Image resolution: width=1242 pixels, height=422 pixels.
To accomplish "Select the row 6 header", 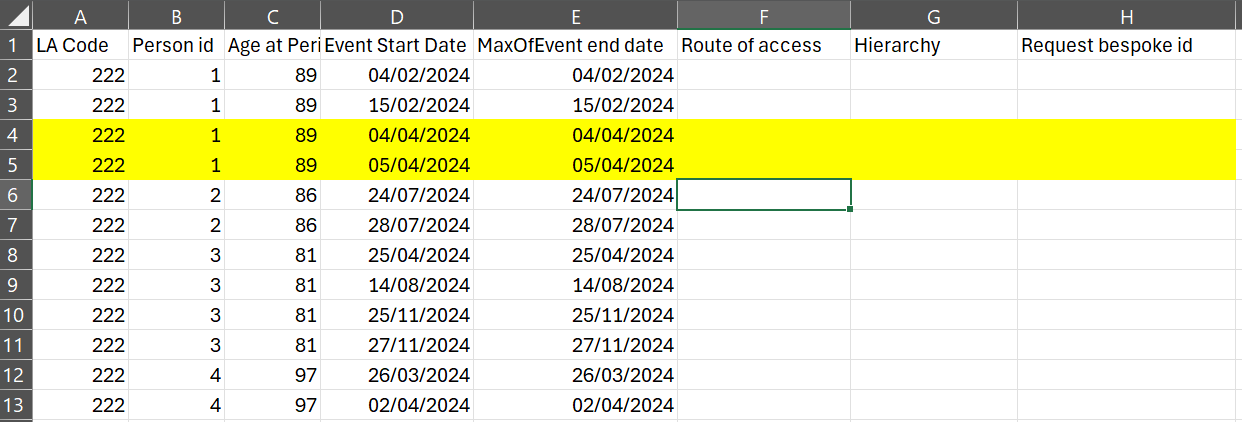I will point(16,195).
